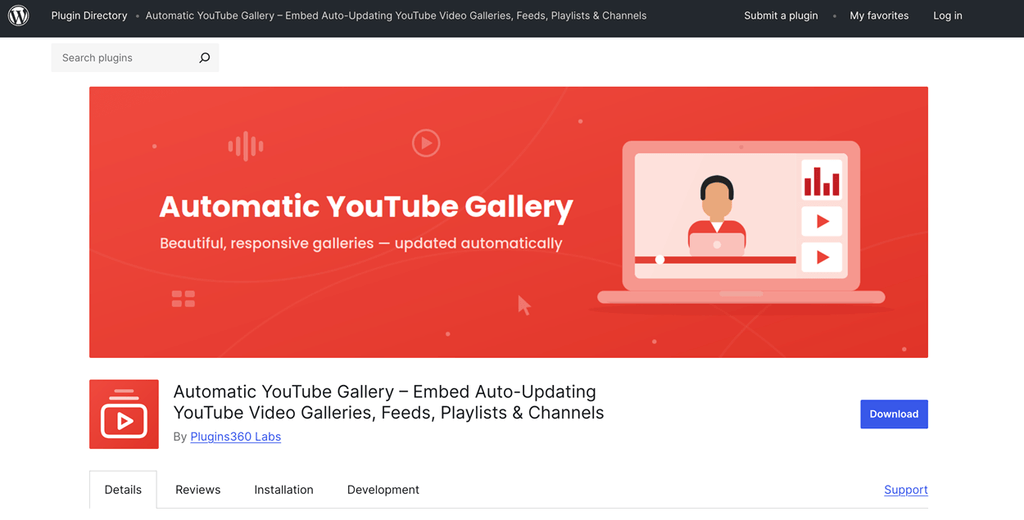Click the search magnifier icon
This screenshot has height=520, width=1024.
point(204,57)
